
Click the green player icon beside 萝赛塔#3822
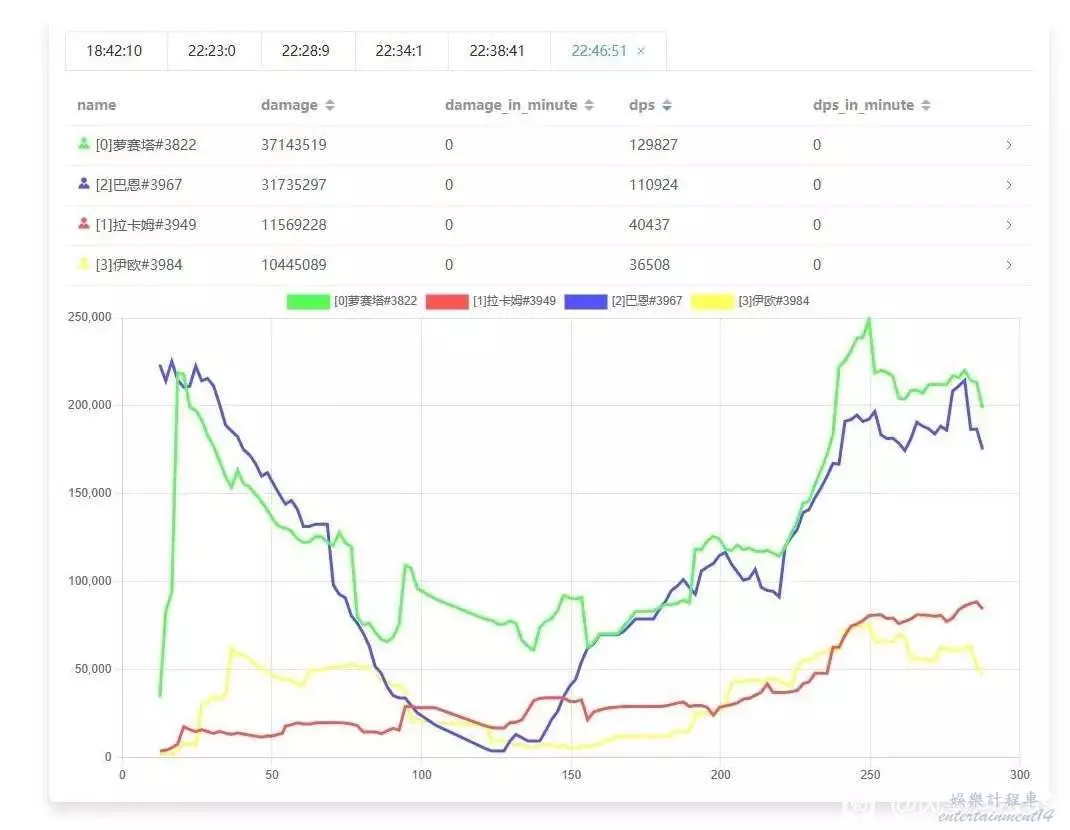[84, 144]
